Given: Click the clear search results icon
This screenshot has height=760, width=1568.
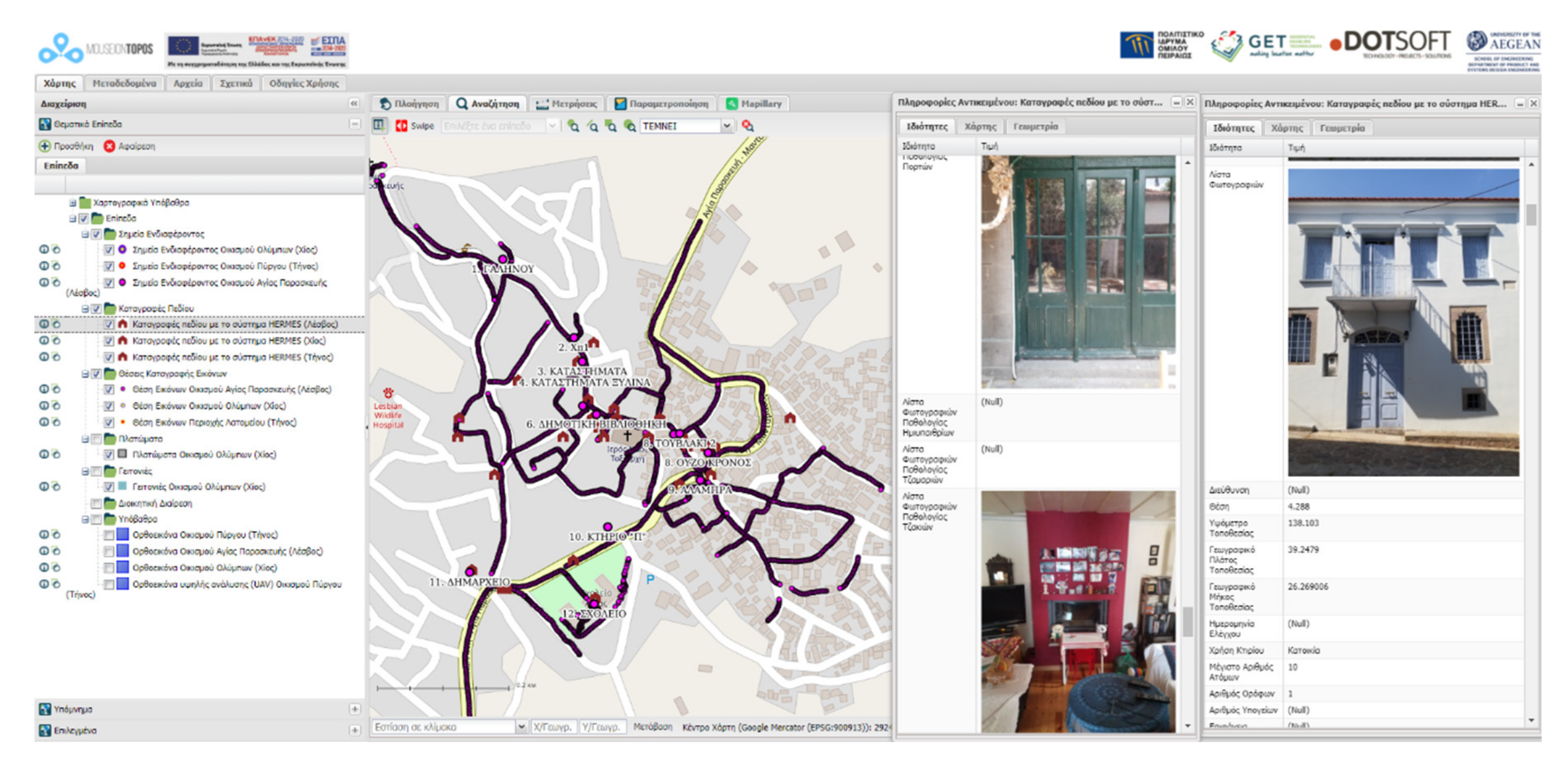Looking at the screenshot, I should (747, 126).
